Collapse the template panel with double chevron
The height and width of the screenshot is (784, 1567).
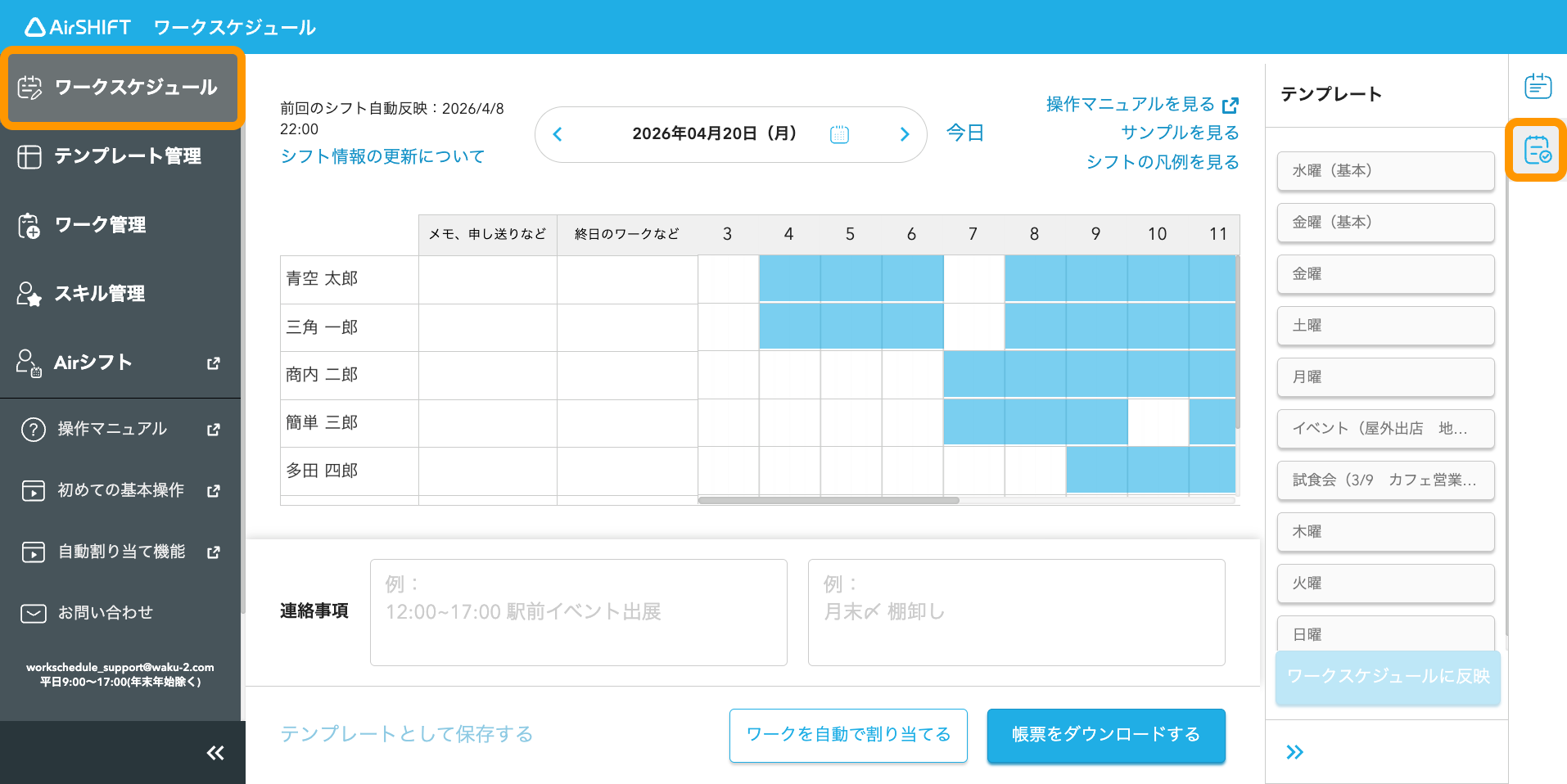tap(1294, 753)
